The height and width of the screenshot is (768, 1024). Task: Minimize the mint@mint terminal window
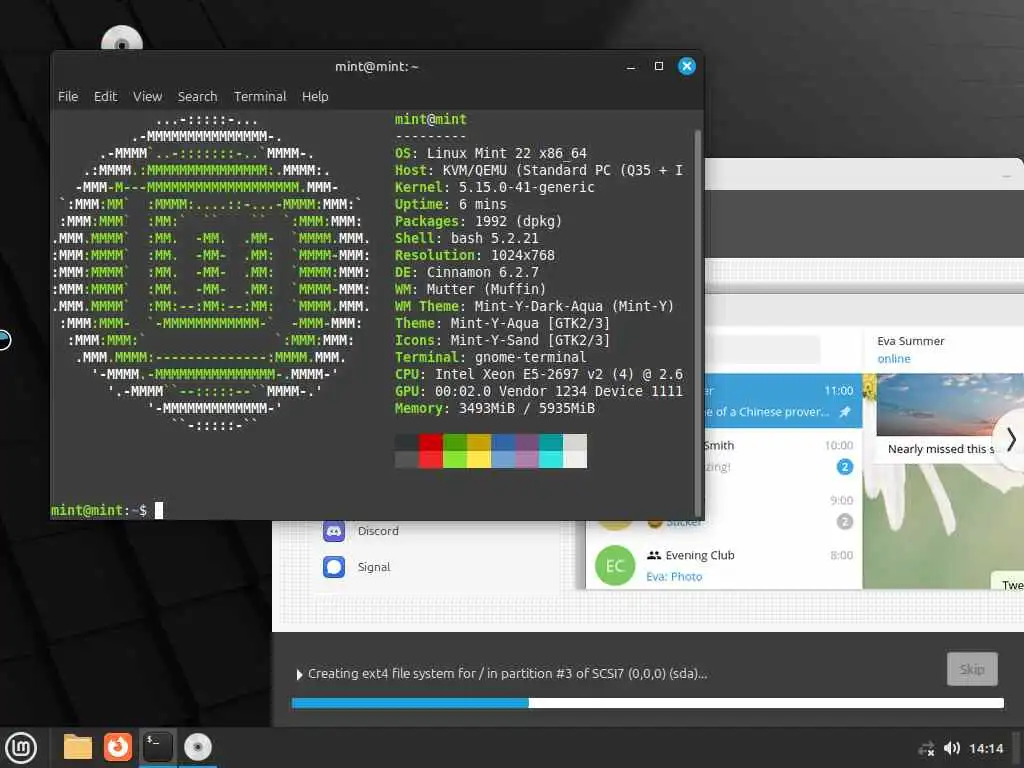[x=631, y=67]
